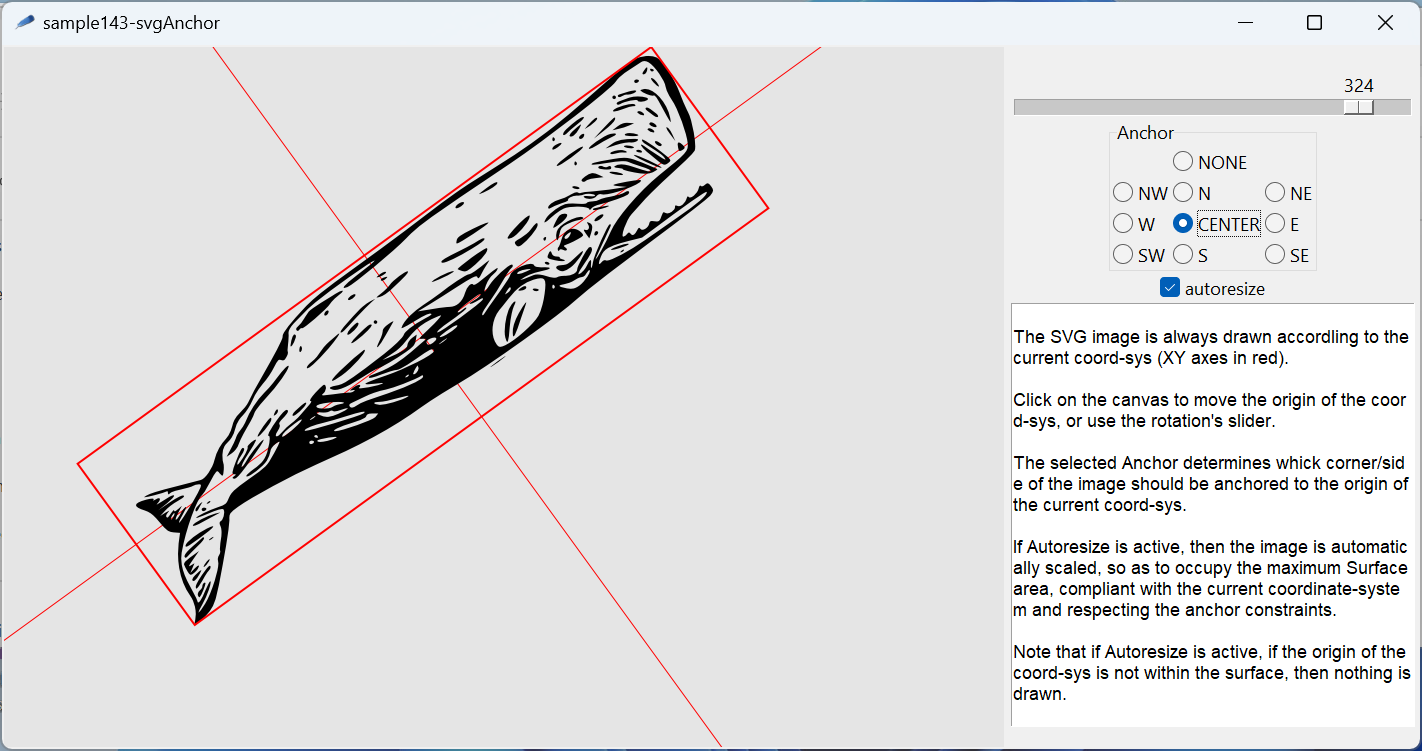Close the sample143-svgAnchor window
The image size is (1422, 751).
point(1385,22)
